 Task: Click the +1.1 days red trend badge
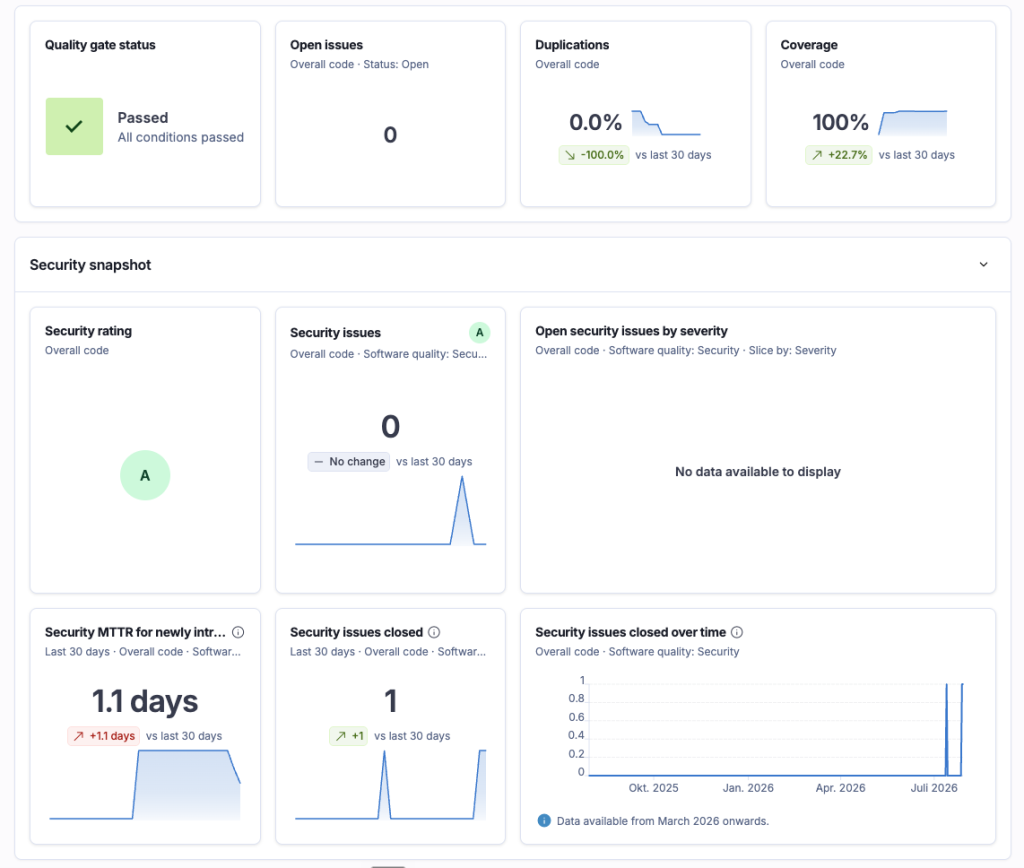104,736
